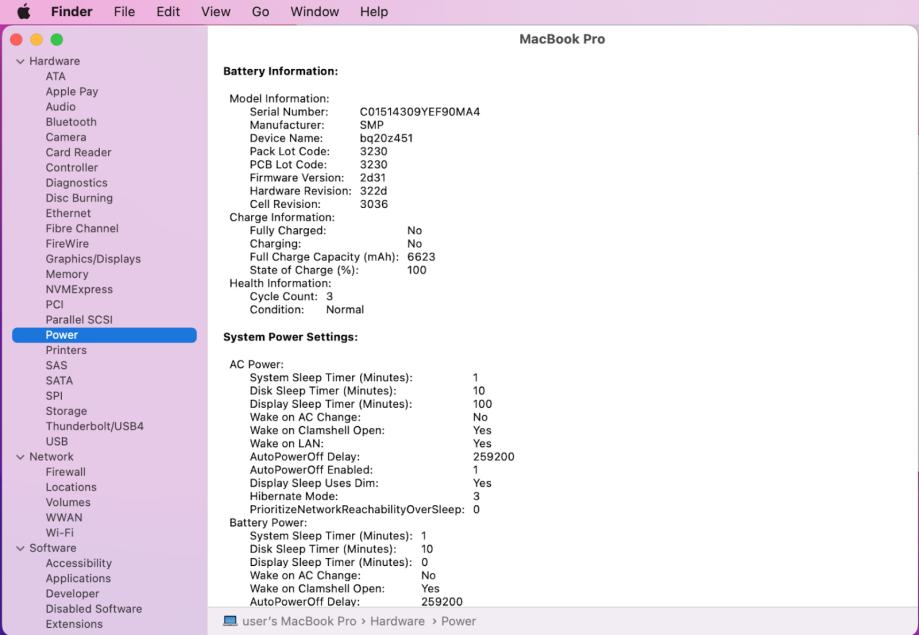Collapse the Software section chevron
919x635 pixels.
click(21, 548)
